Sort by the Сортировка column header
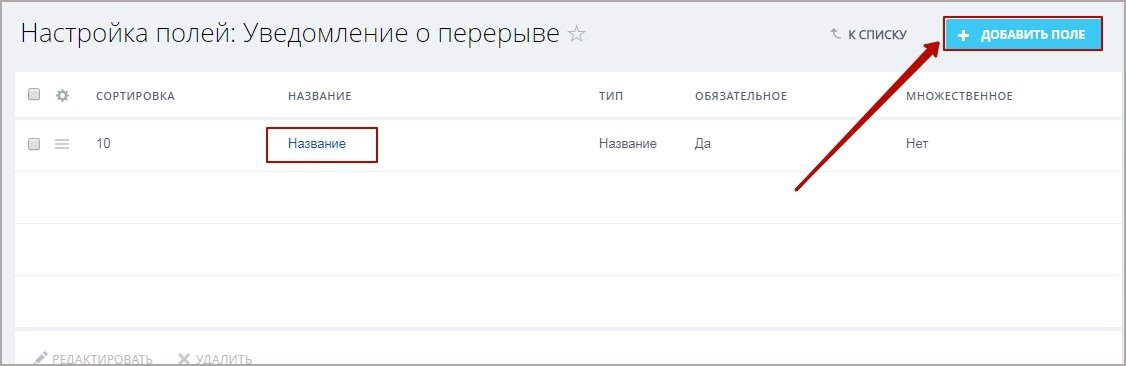This screenshot has width=1126, height=366. click(x=135, y=95)
